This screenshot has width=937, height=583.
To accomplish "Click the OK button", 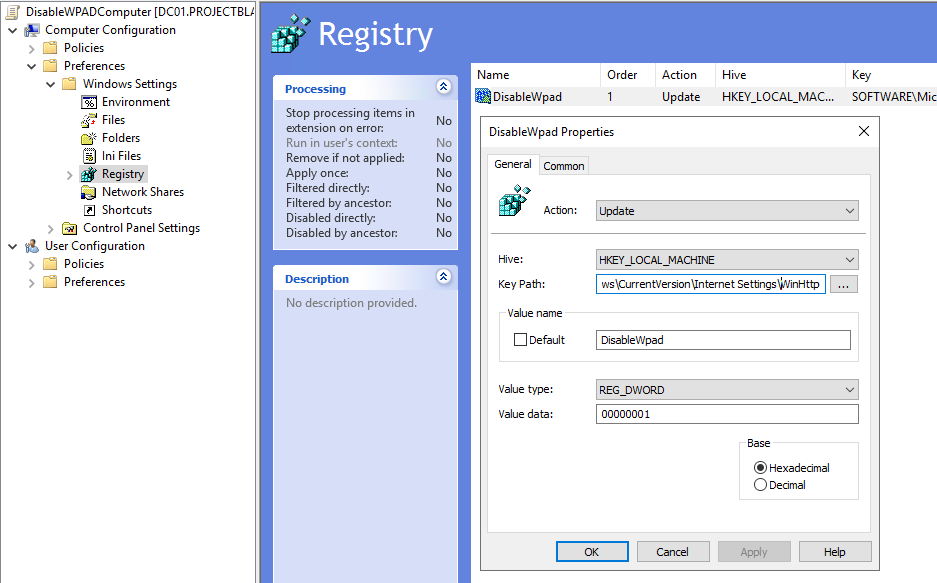I will point(592,551).
